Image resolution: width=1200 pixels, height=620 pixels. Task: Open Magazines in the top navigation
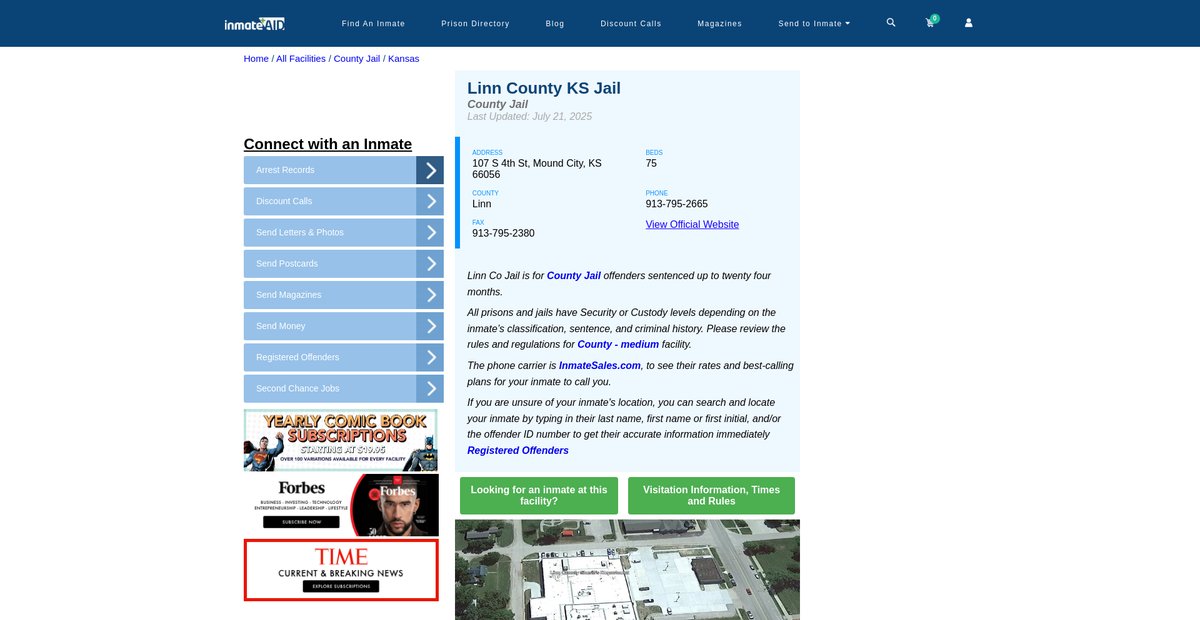pyautogui.click(x=720, y=23)
